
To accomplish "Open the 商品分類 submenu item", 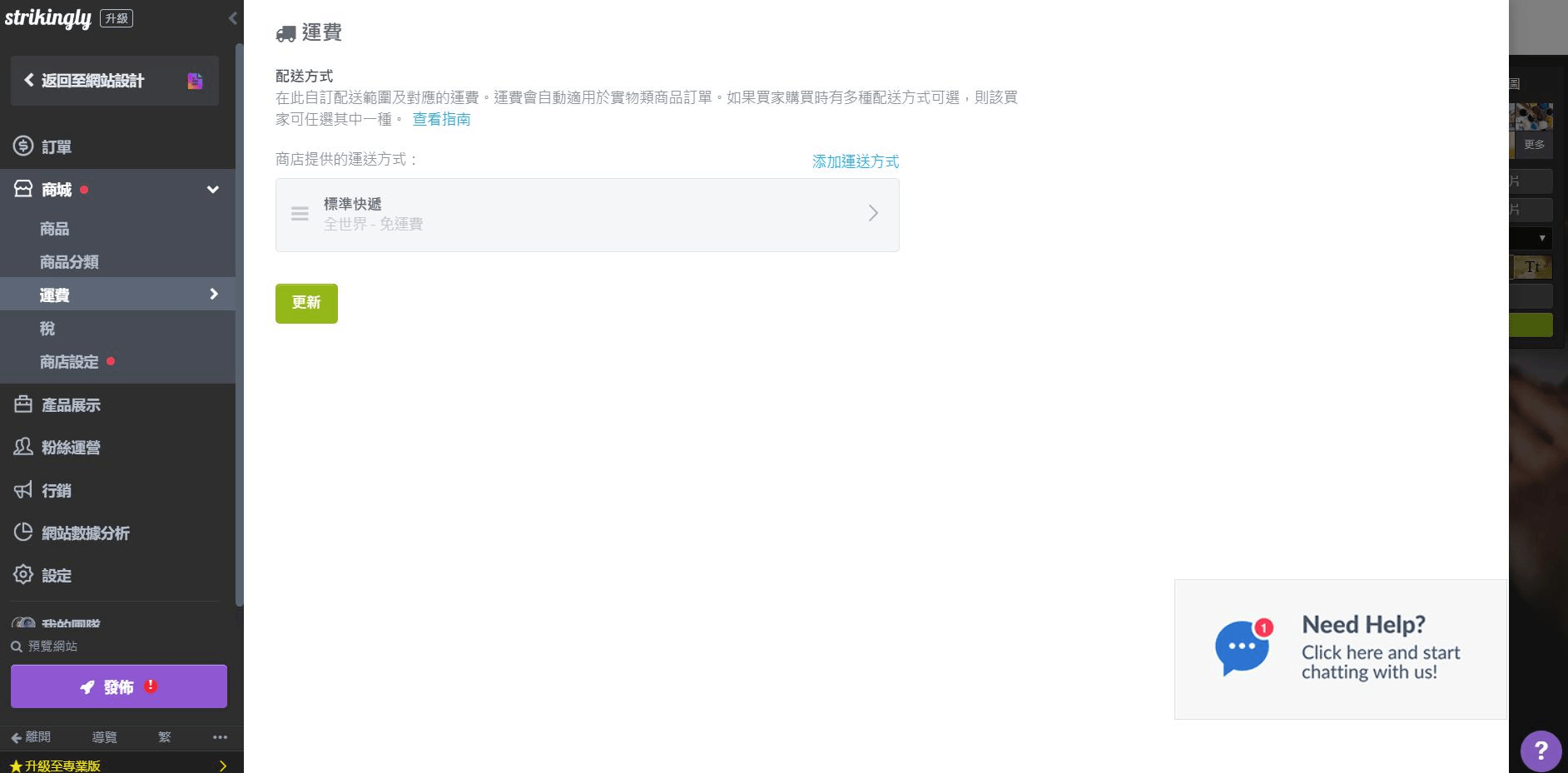I will [69, 262].
